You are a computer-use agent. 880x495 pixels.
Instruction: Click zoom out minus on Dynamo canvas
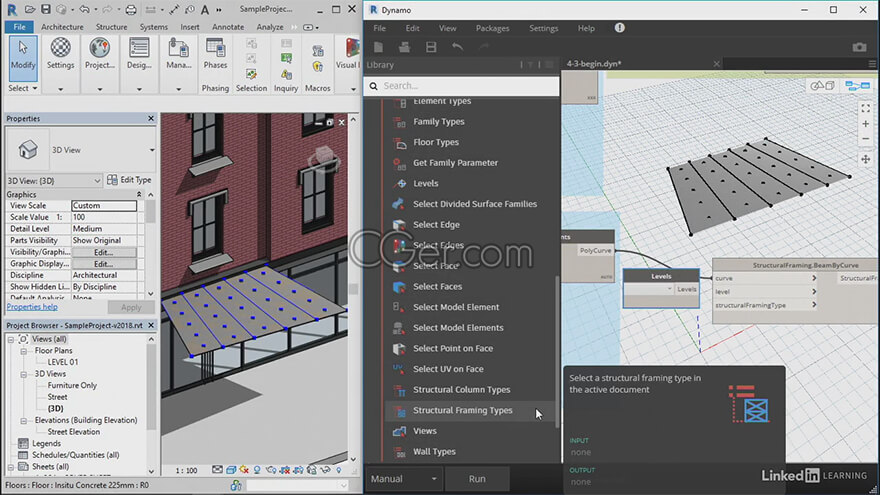[x=865, y=139]
